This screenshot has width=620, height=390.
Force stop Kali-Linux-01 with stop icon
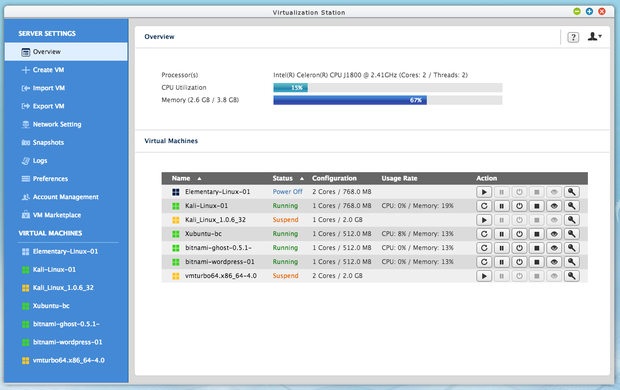(x=537, y=206)
